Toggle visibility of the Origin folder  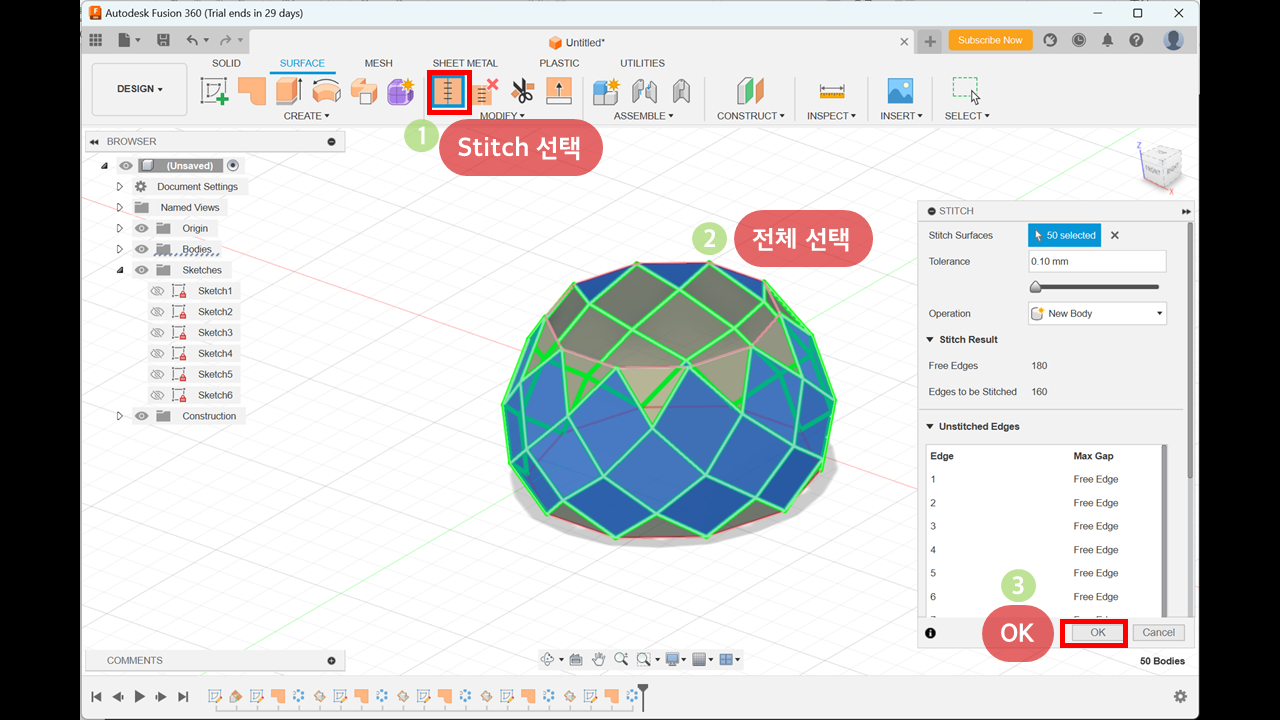point(142,228)
